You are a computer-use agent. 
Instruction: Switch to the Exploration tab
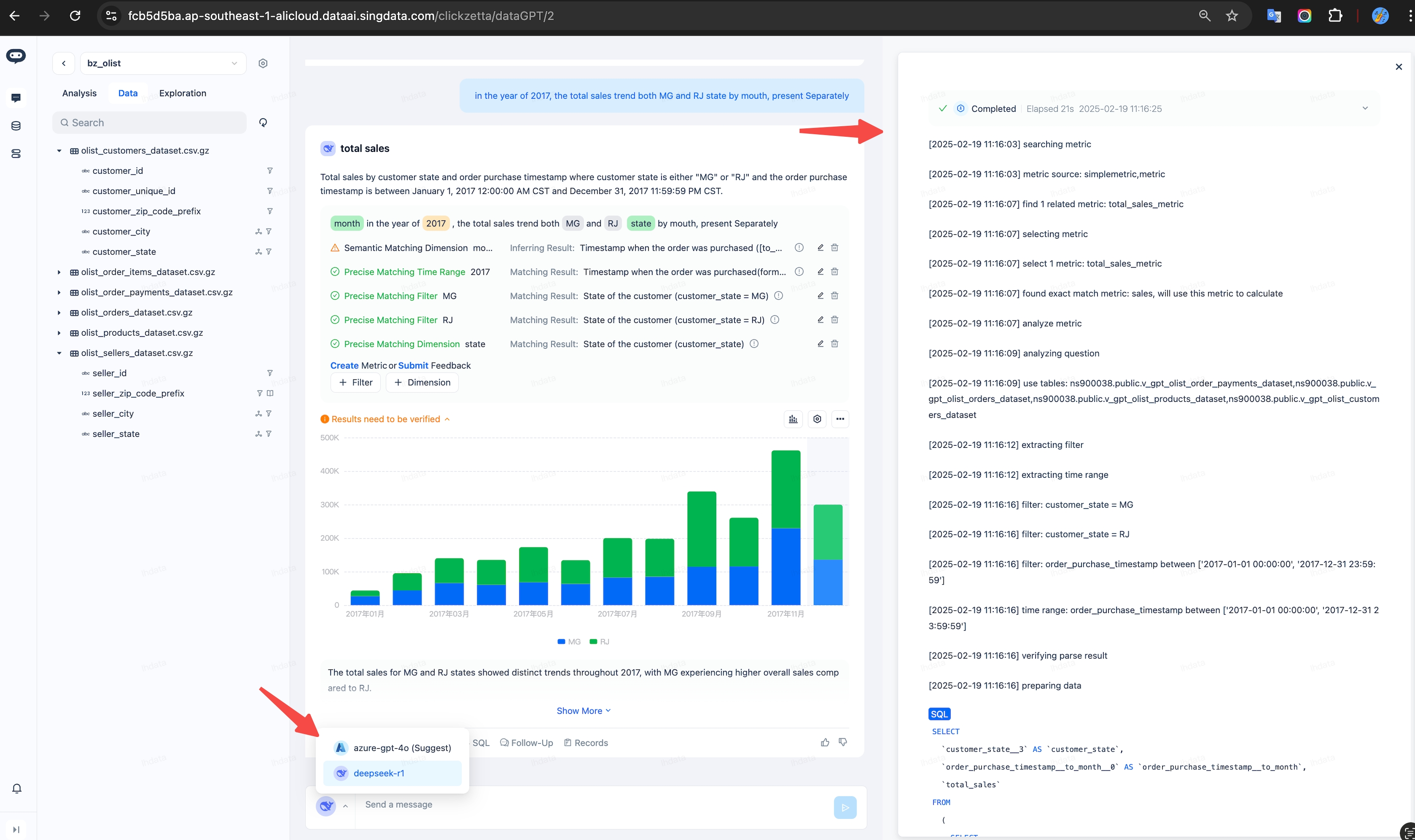point(182,93)
